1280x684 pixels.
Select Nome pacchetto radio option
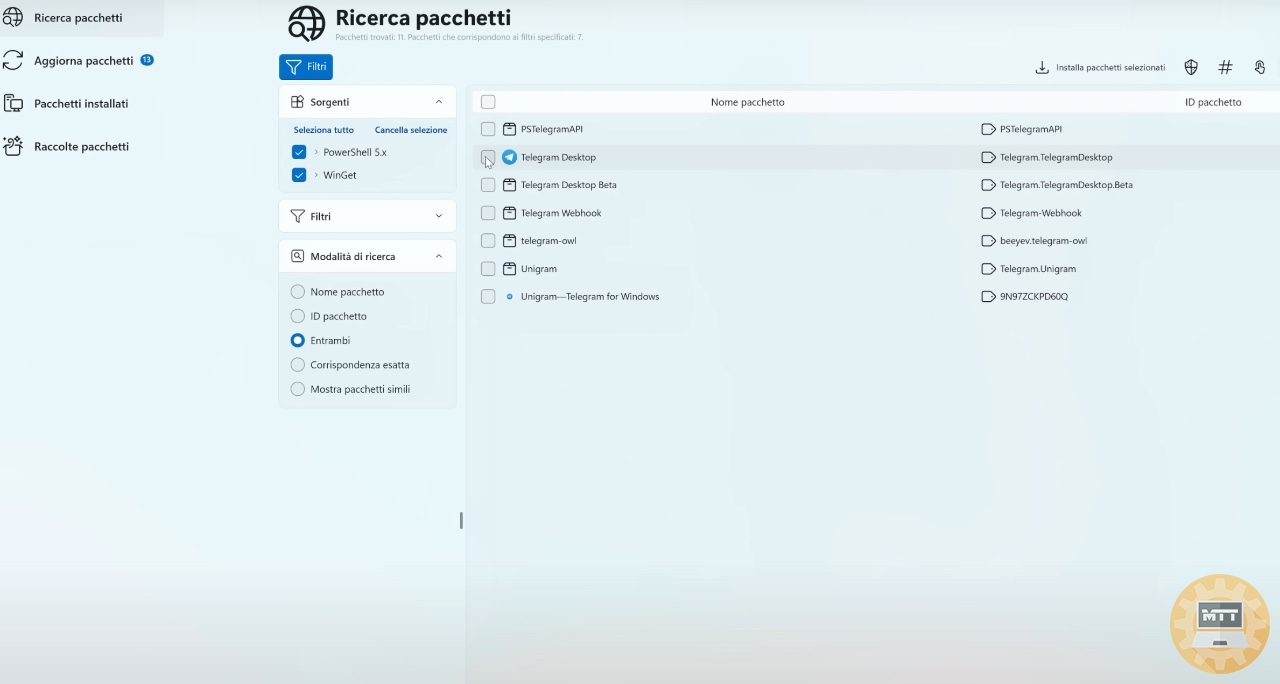pos(297,292)
